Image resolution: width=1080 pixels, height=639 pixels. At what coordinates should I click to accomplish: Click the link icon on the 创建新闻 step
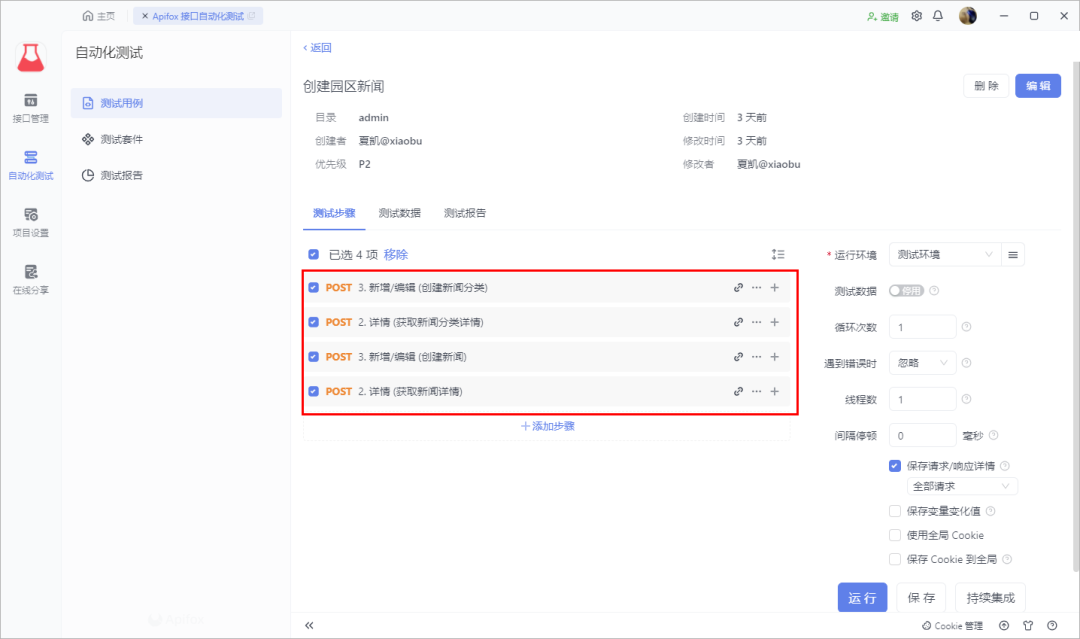pos(738,356)
